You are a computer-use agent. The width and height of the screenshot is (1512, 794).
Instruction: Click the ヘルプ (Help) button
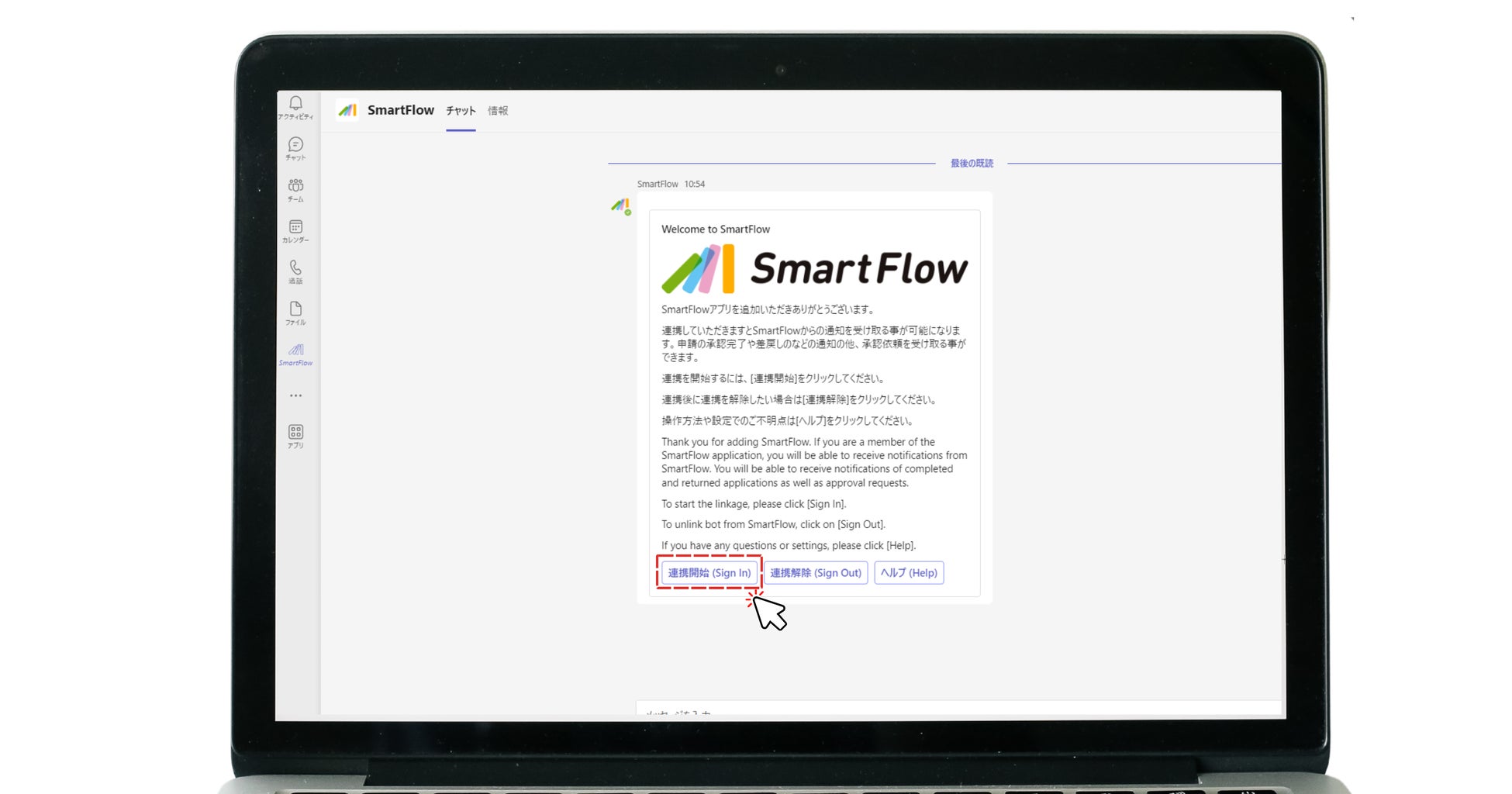(909, 573)
